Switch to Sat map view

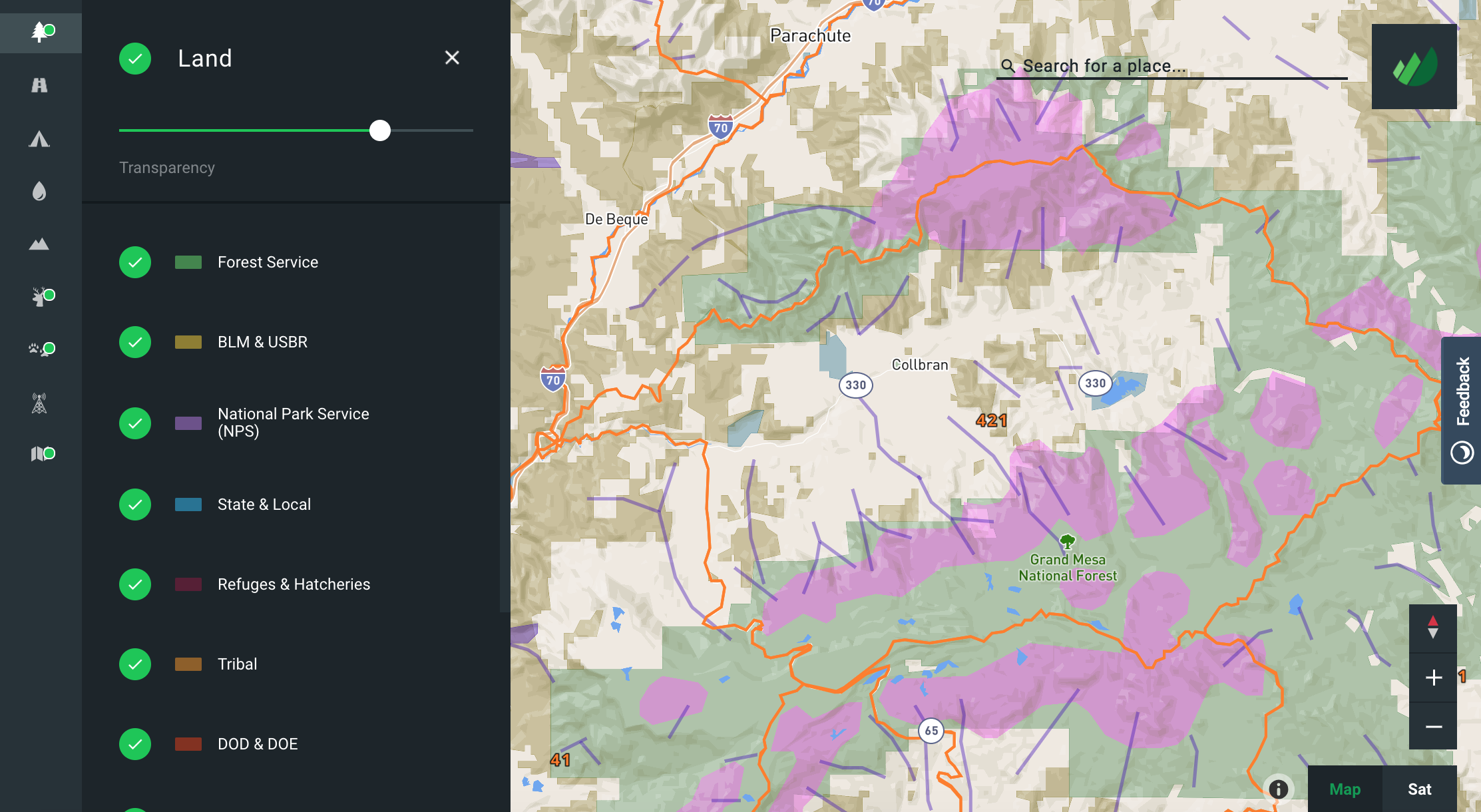pyautogui.click(x=1419, y=789)
